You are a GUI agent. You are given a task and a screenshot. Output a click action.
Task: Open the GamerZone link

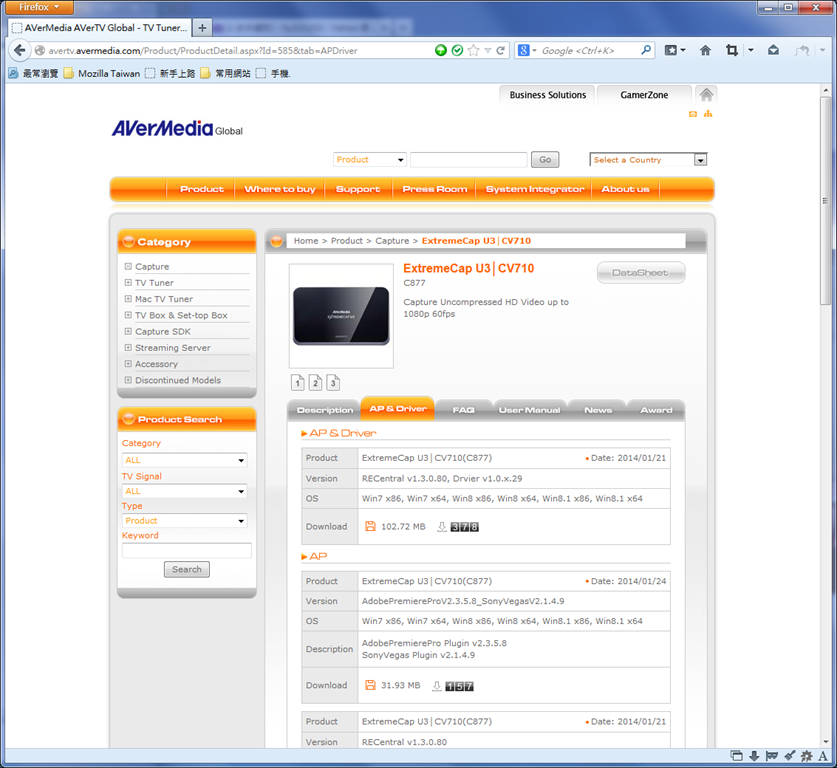[x=644, y=95]
